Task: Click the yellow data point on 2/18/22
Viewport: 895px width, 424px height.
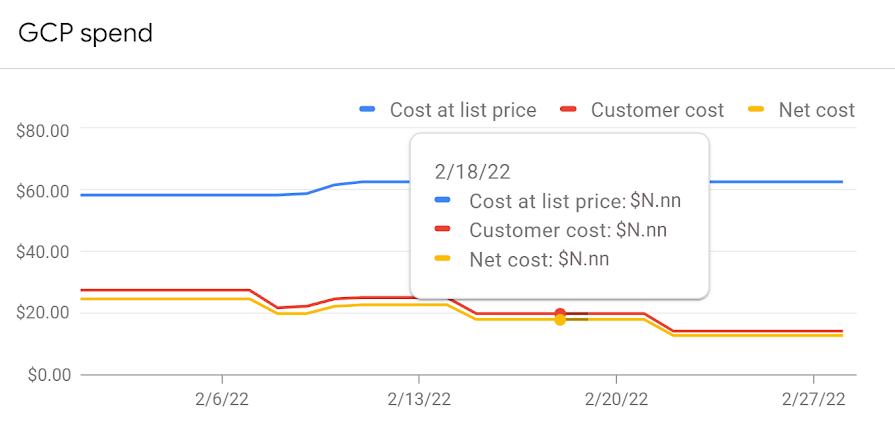Action: (560, 320)
